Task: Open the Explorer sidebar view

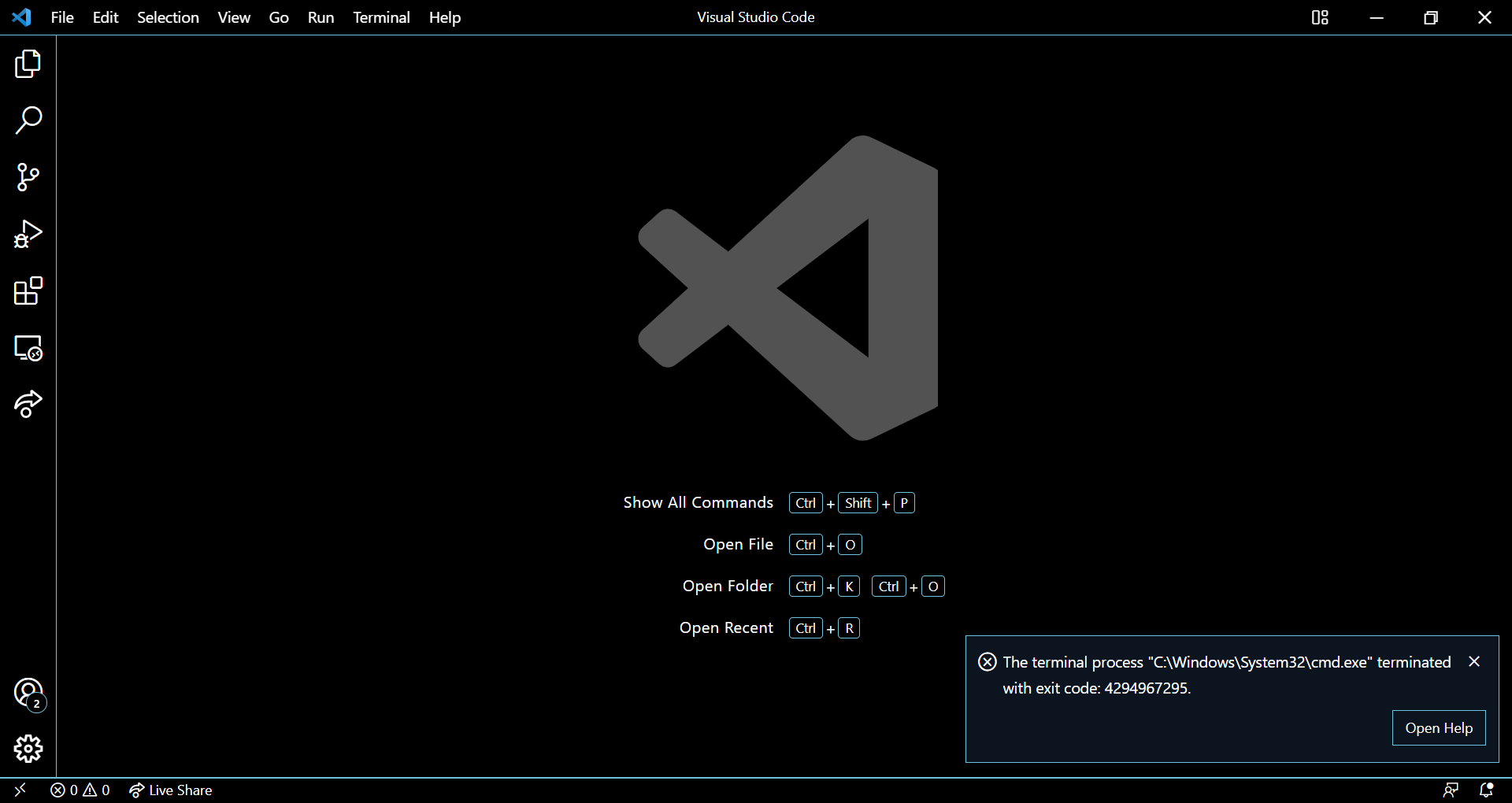Action: [28, 64]
